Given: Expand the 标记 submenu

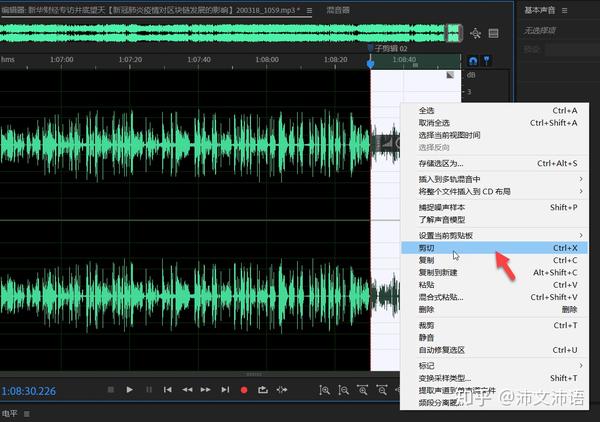Looking at the screenshot, I should pyautogui.click(x=494, y=365).
